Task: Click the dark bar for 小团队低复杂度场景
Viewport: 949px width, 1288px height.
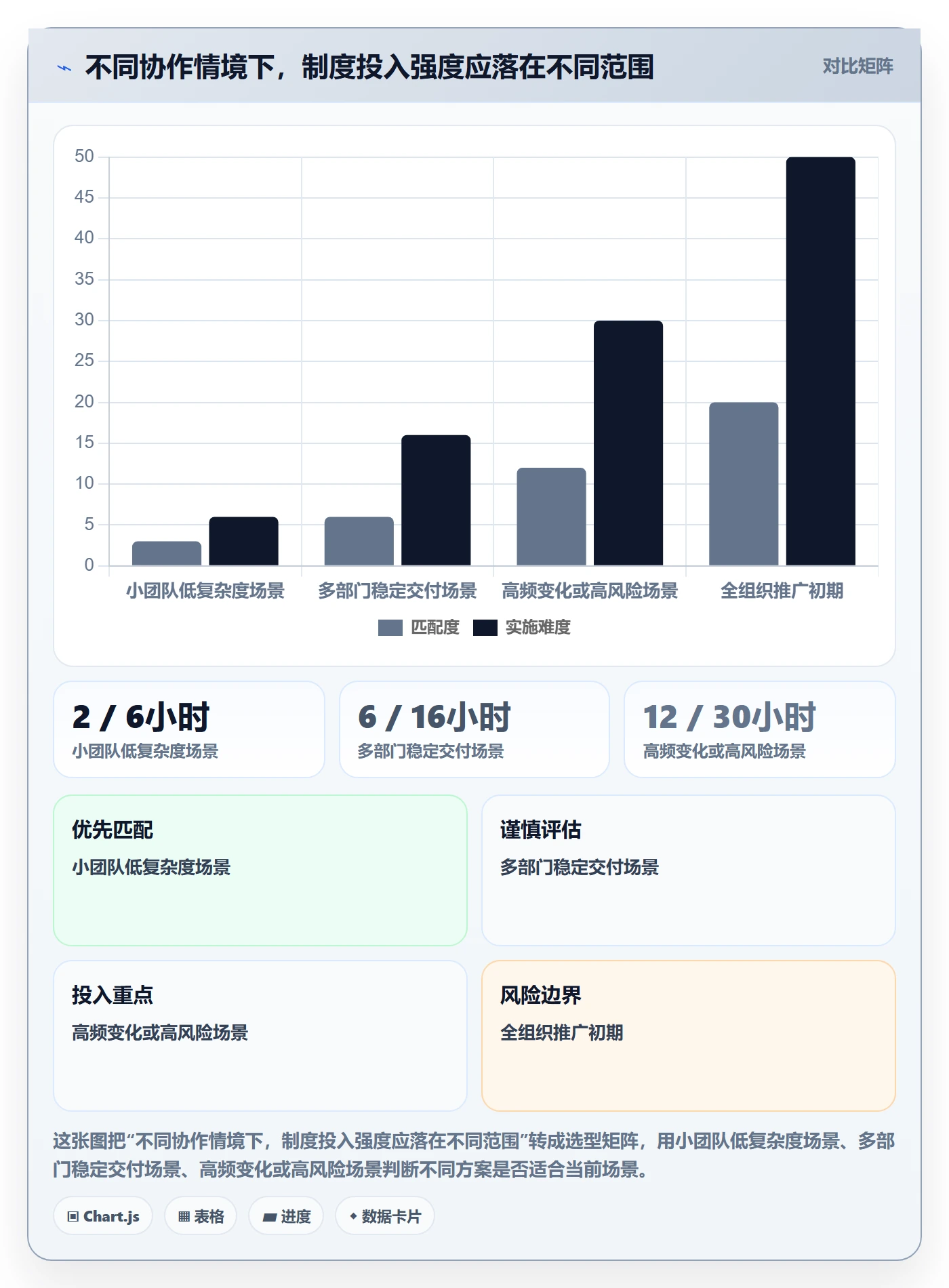Action: [x=243, y=541]
